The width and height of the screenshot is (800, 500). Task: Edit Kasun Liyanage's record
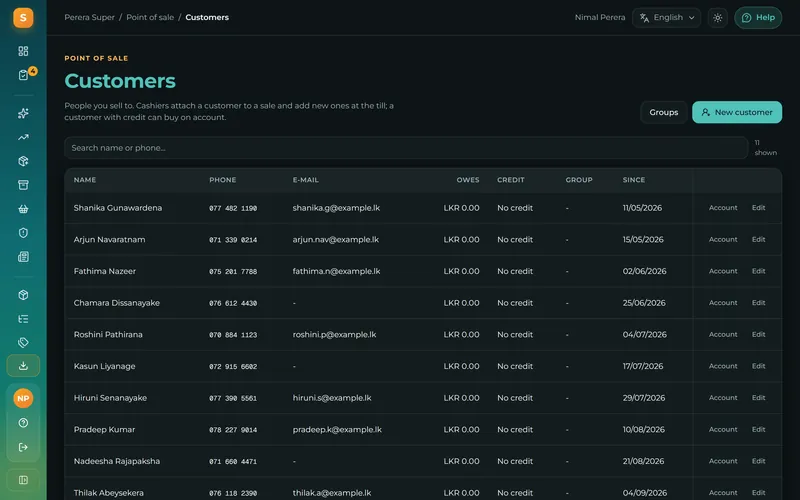[x=759, y=366]
